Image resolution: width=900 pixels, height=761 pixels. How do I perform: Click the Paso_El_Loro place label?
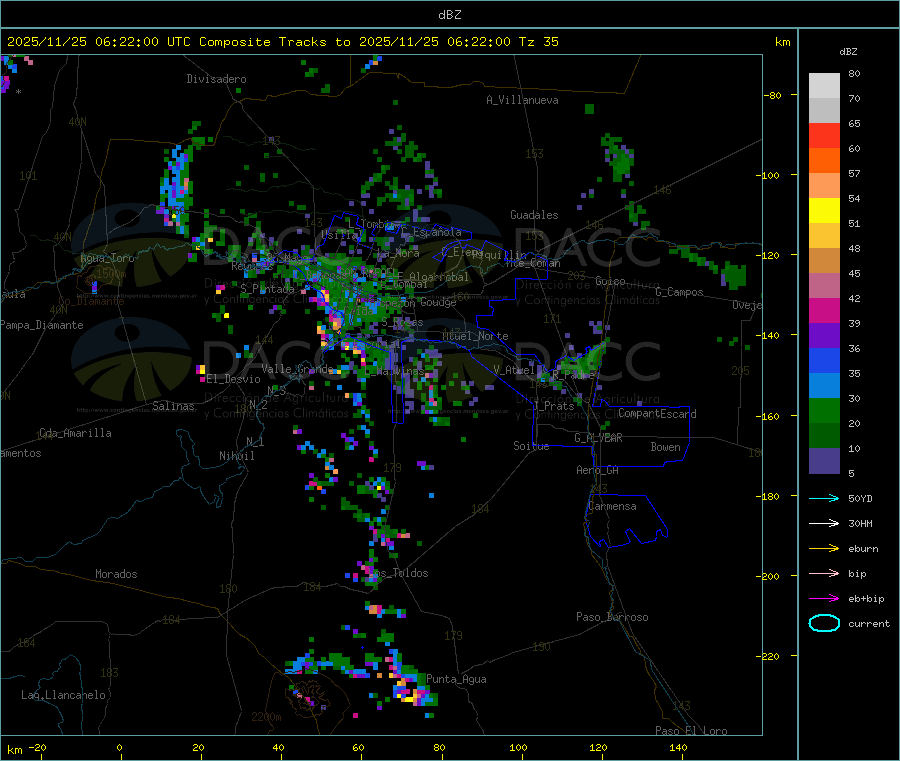pyautogui.click(x=692, y=731)
